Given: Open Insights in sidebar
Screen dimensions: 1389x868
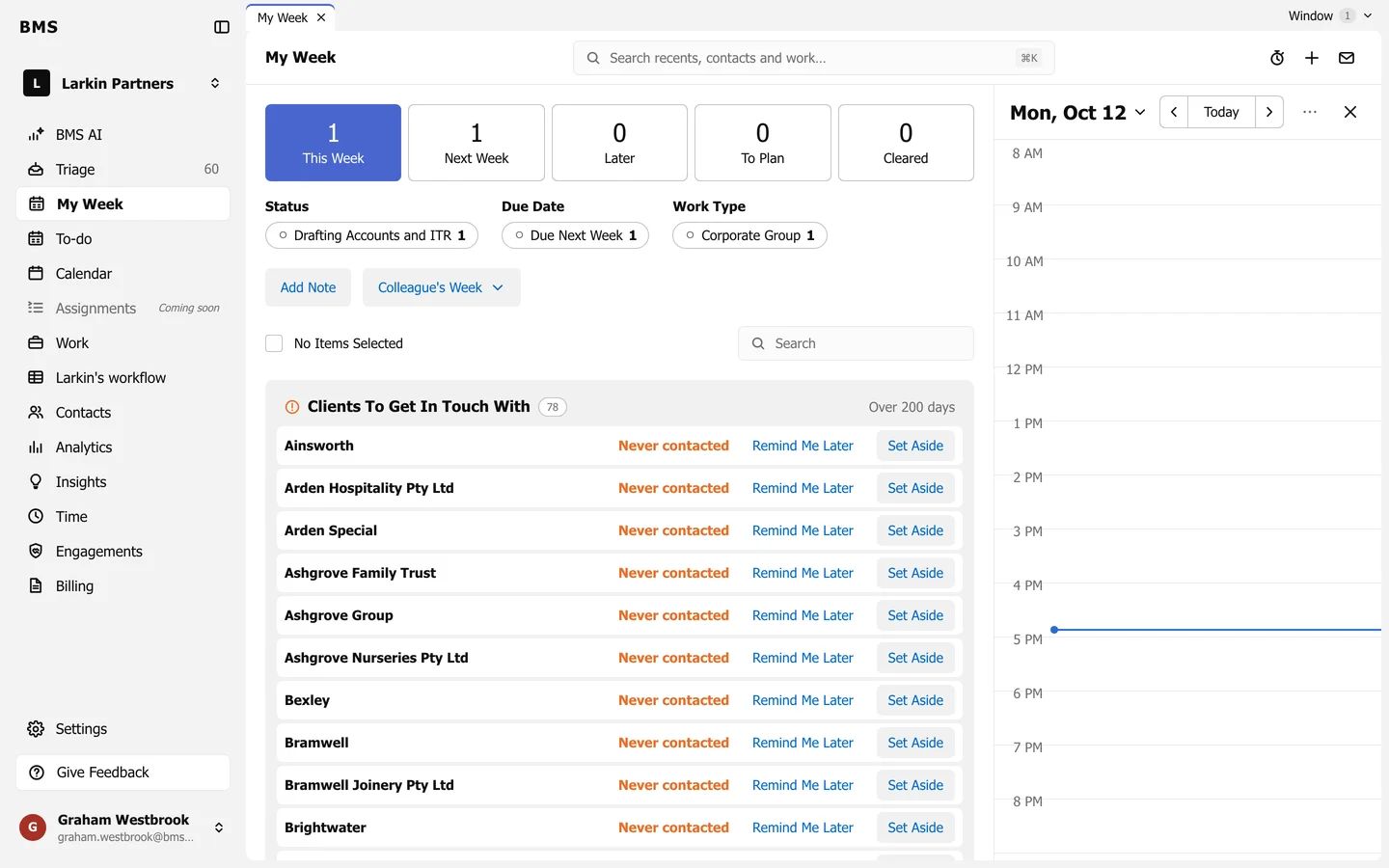Looking at the screenshot, I should tap(123, 482).
